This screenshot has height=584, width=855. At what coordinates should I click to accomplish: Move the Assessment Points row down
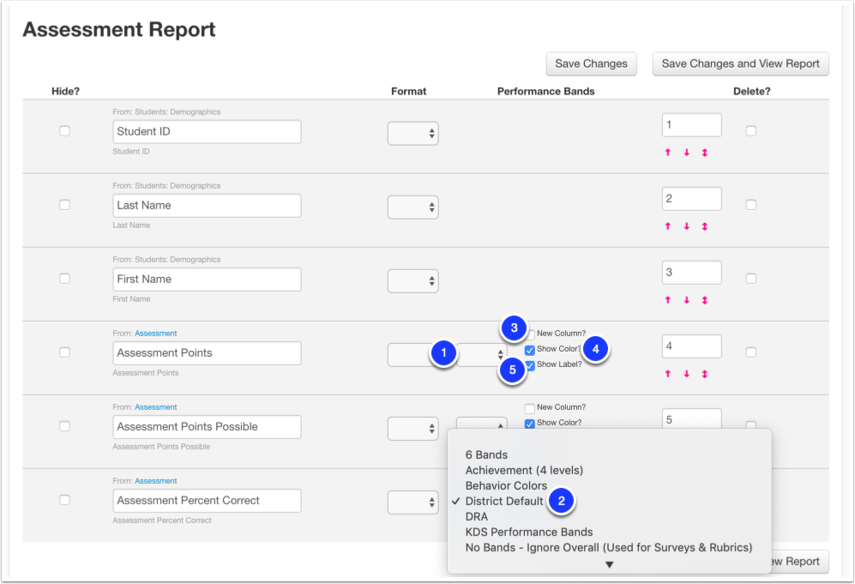pos(686,371)
